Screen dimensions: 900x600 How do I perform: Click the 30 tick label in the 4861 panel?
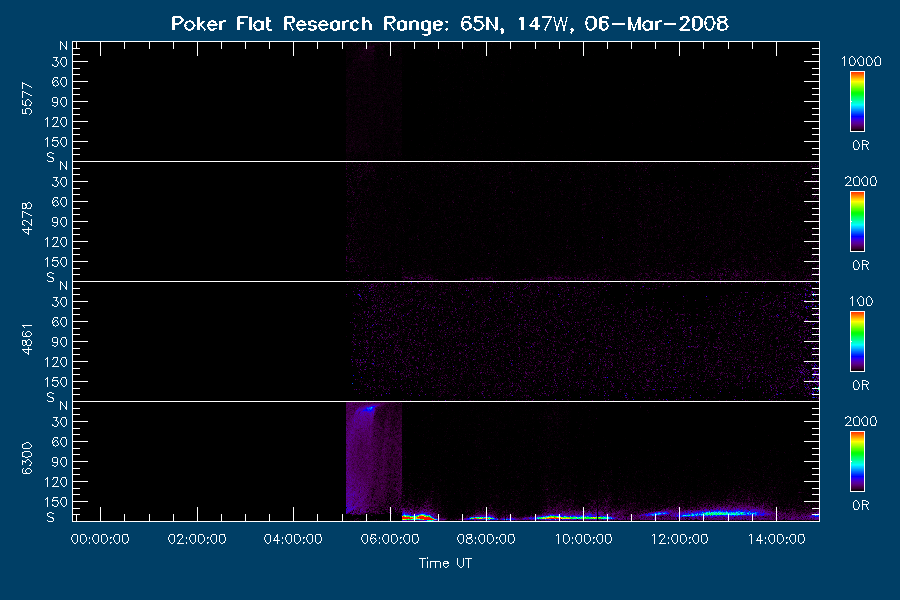coord(60,302)
